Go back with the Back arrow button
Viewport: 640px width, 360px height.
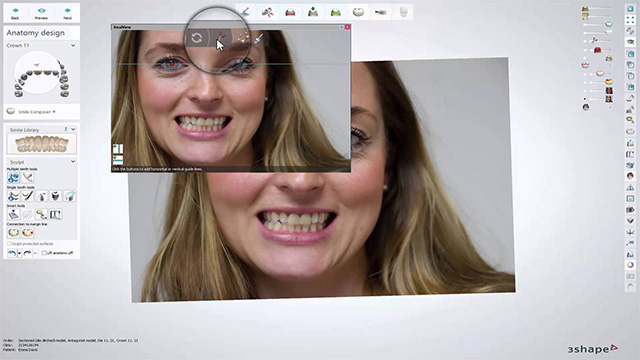click(x=15, y=13)
